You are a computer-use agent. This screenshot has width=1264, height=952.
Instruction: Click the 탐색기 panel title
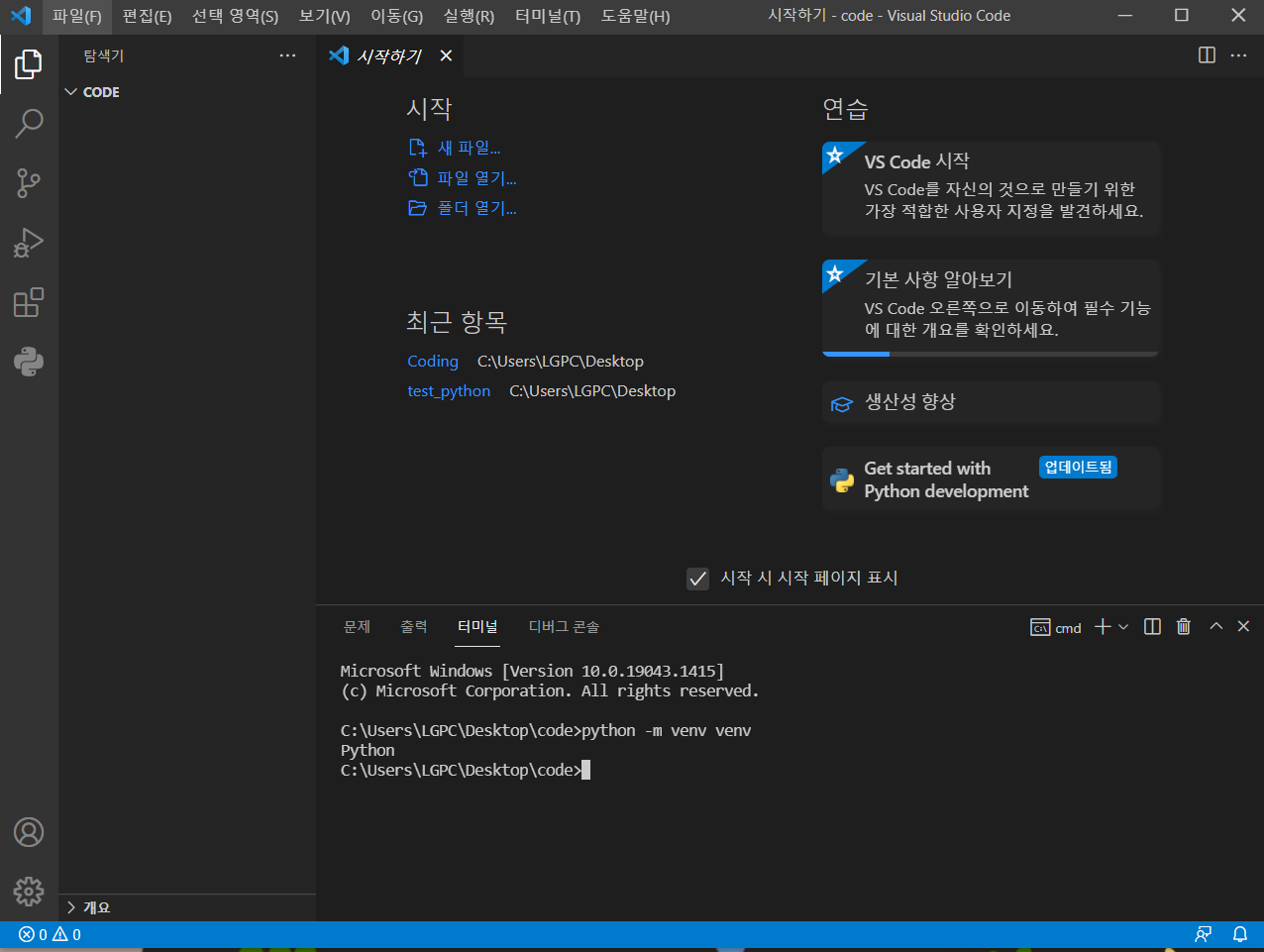coord(104,56)
